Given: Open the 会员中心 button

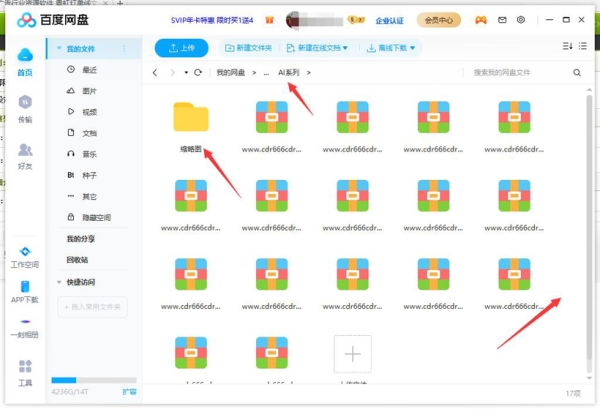Looking at the screenshot, I should click(x=439, y=20).
